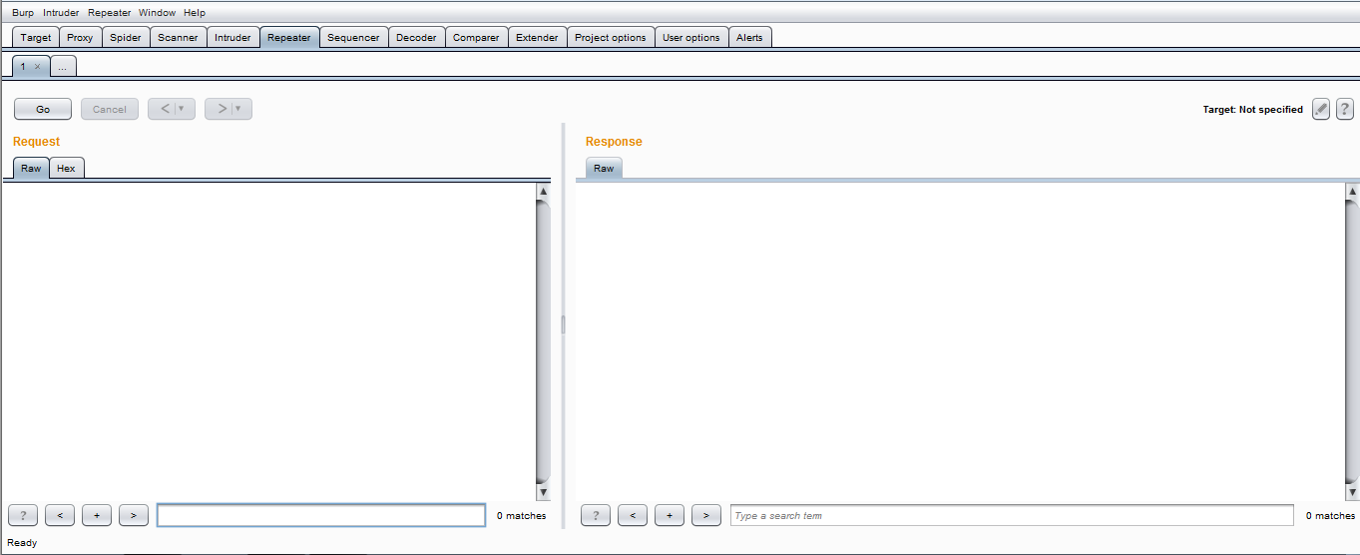Click the Request pane scroll down arrow
The width and height of the screenshot is (1360, 555).
(x=544, y=492)
